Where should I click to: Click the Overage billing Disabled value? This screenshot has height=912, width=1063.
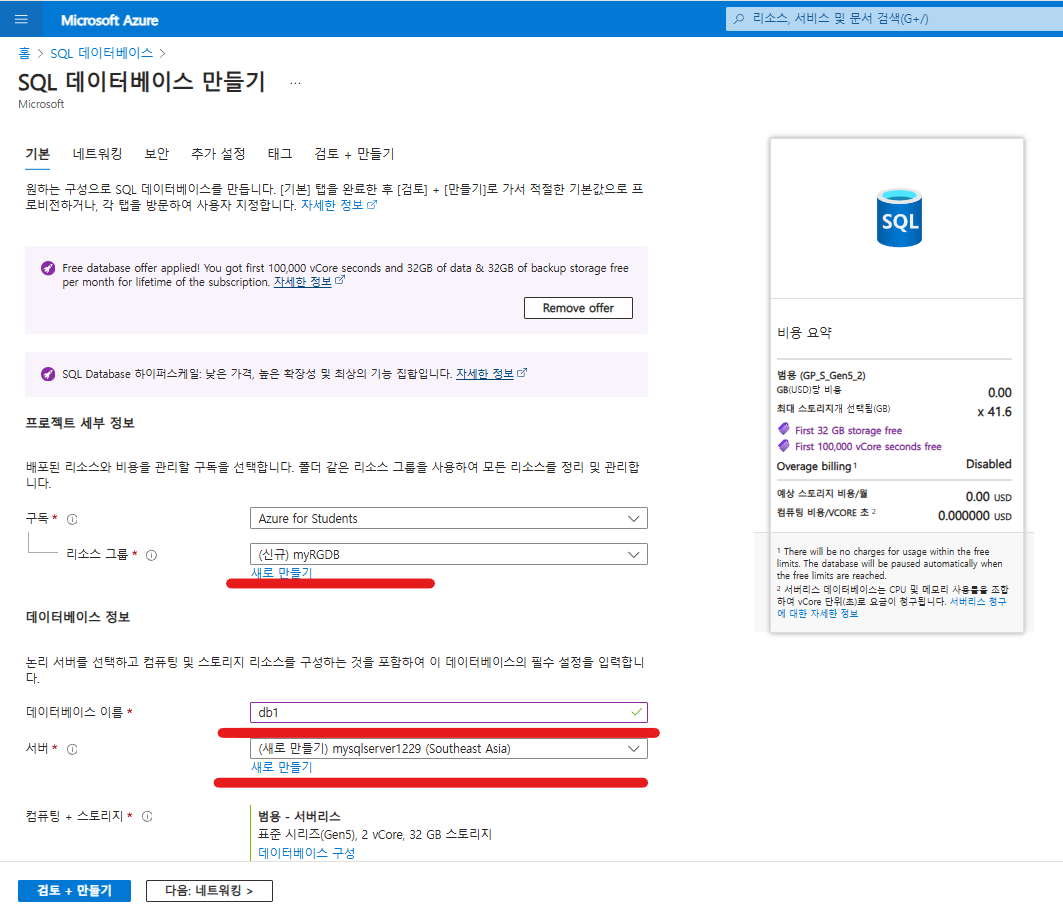tap(988, 464)
